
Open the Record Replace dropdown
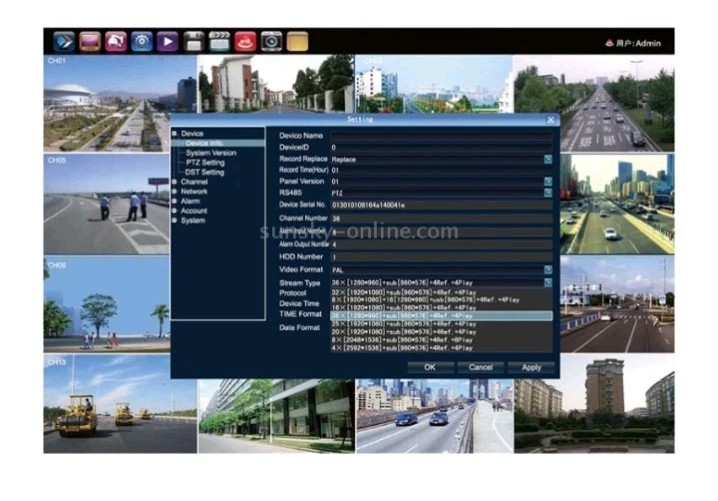click(548, 159)
